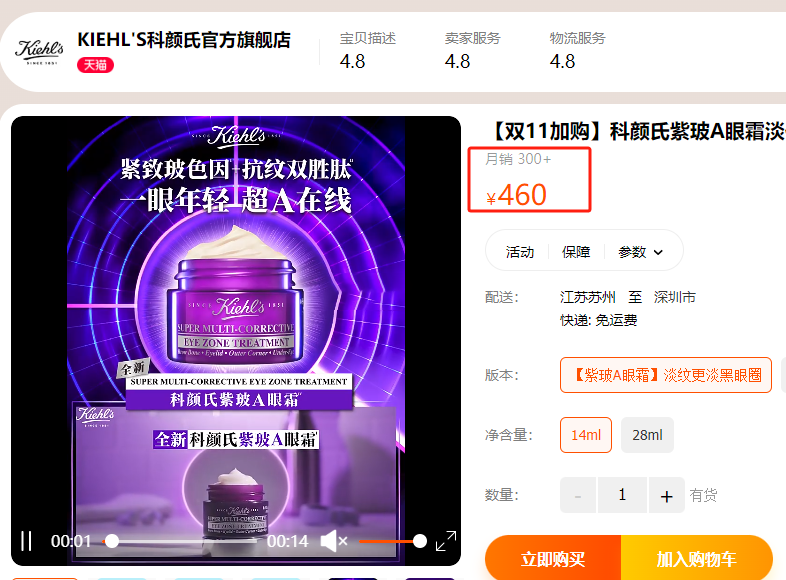Decrease quantity with the minus button
Screen dimensions: 786x580
(578, 495)
